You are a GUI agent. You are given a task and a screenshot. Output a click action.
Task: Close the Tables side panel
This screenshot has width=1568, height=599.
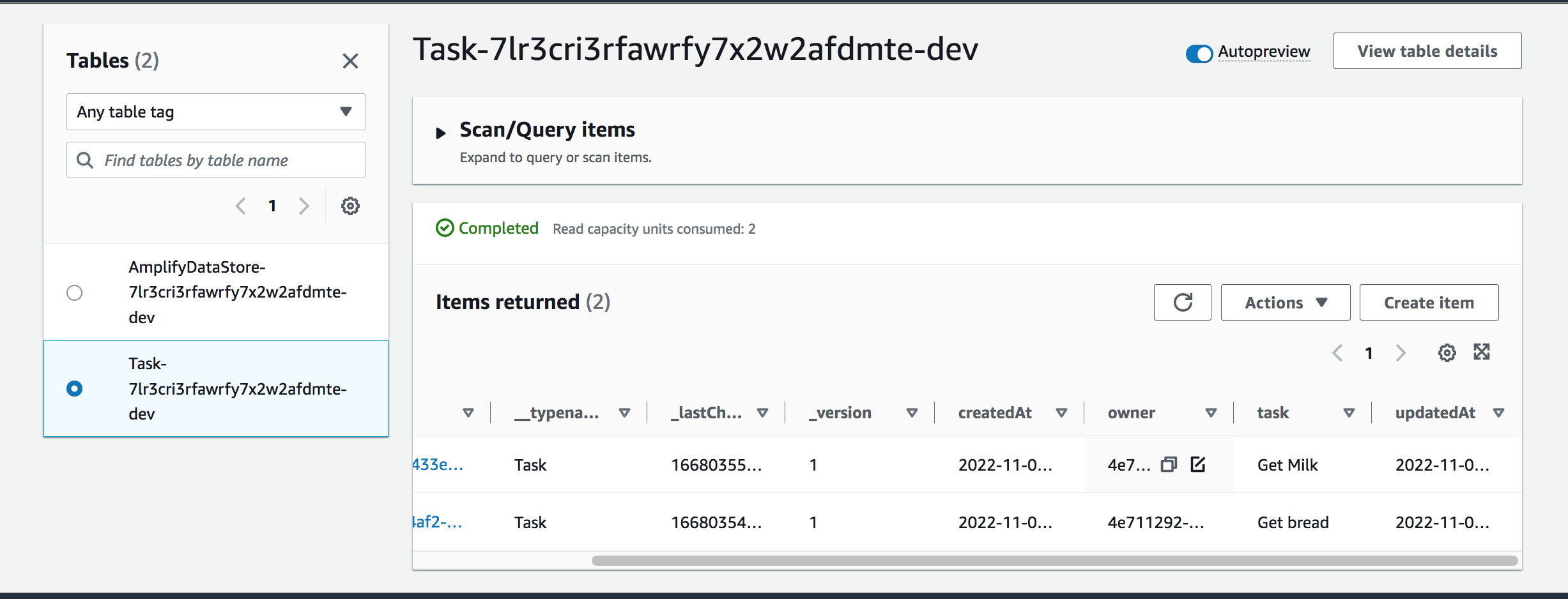point(350,61)
